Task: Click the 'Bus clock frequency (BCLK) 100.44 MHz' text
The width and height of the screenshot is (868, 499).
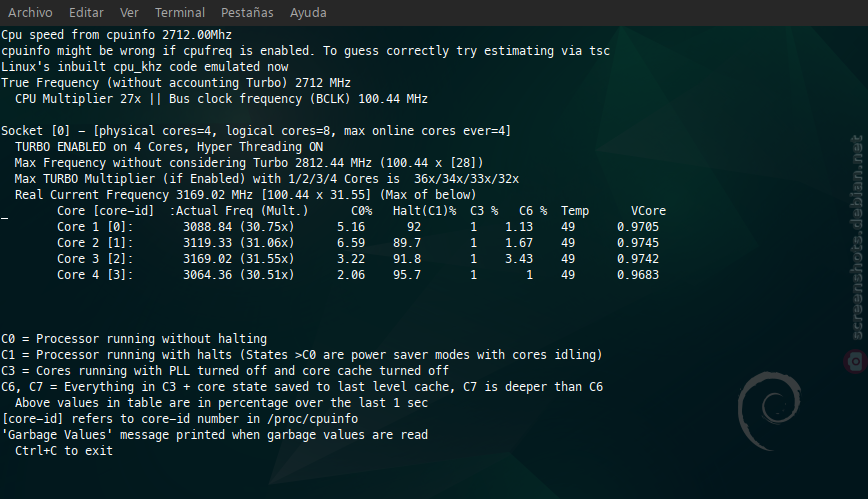Action: tap(298, 99)
